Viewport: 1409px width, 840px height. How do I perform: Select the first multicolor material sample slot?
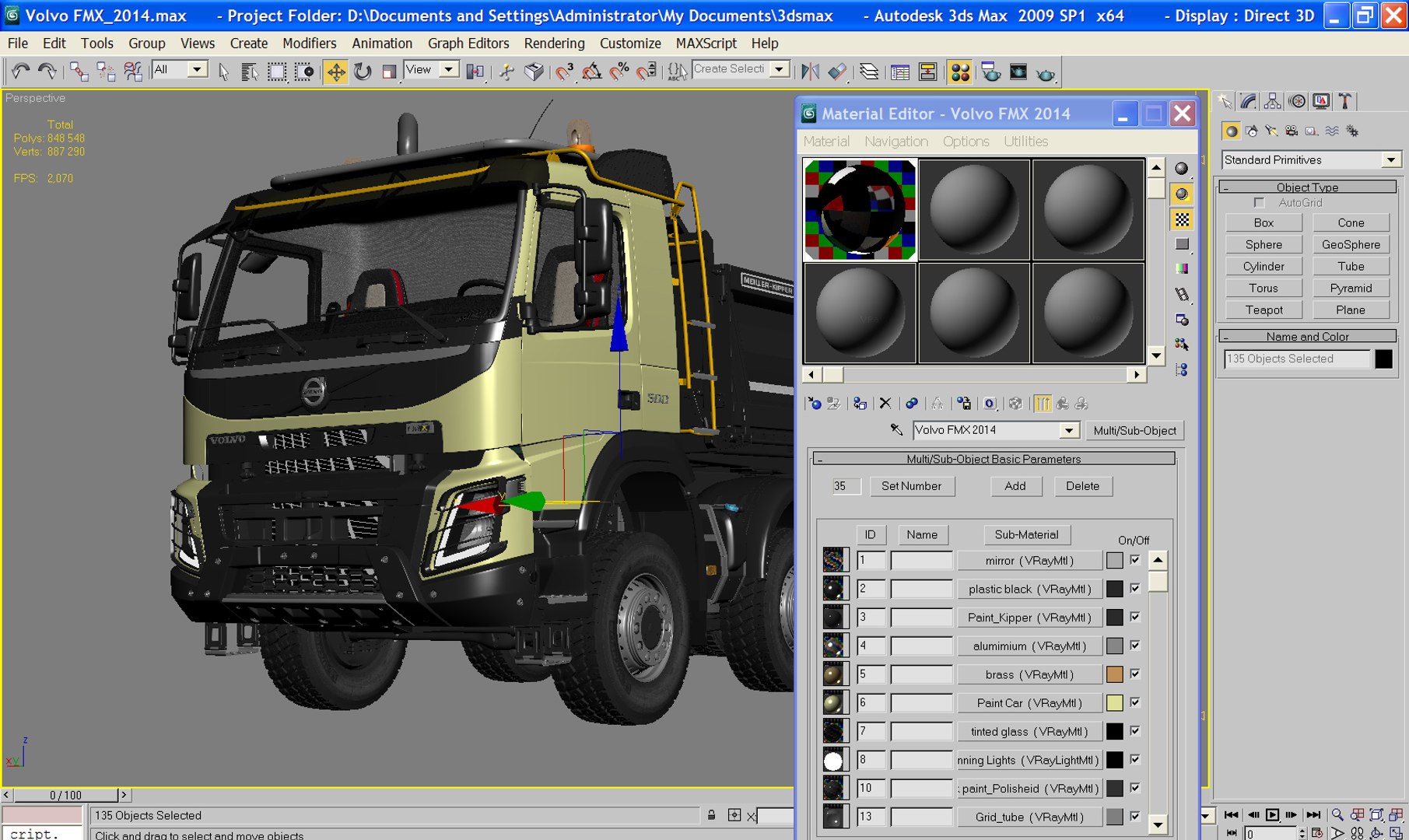click(x=860, y=210)
